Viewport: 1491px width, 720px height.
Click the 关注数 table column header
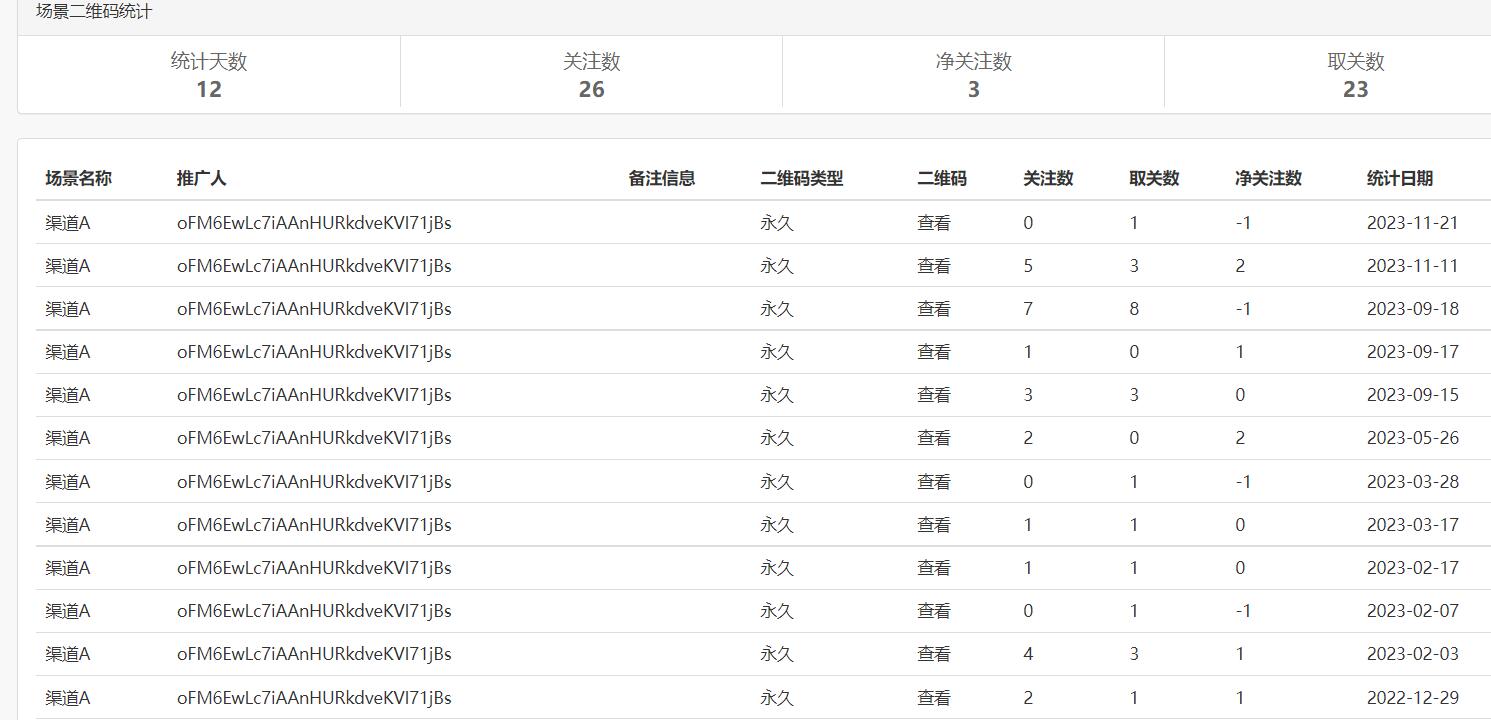(x=1048, y=178)
